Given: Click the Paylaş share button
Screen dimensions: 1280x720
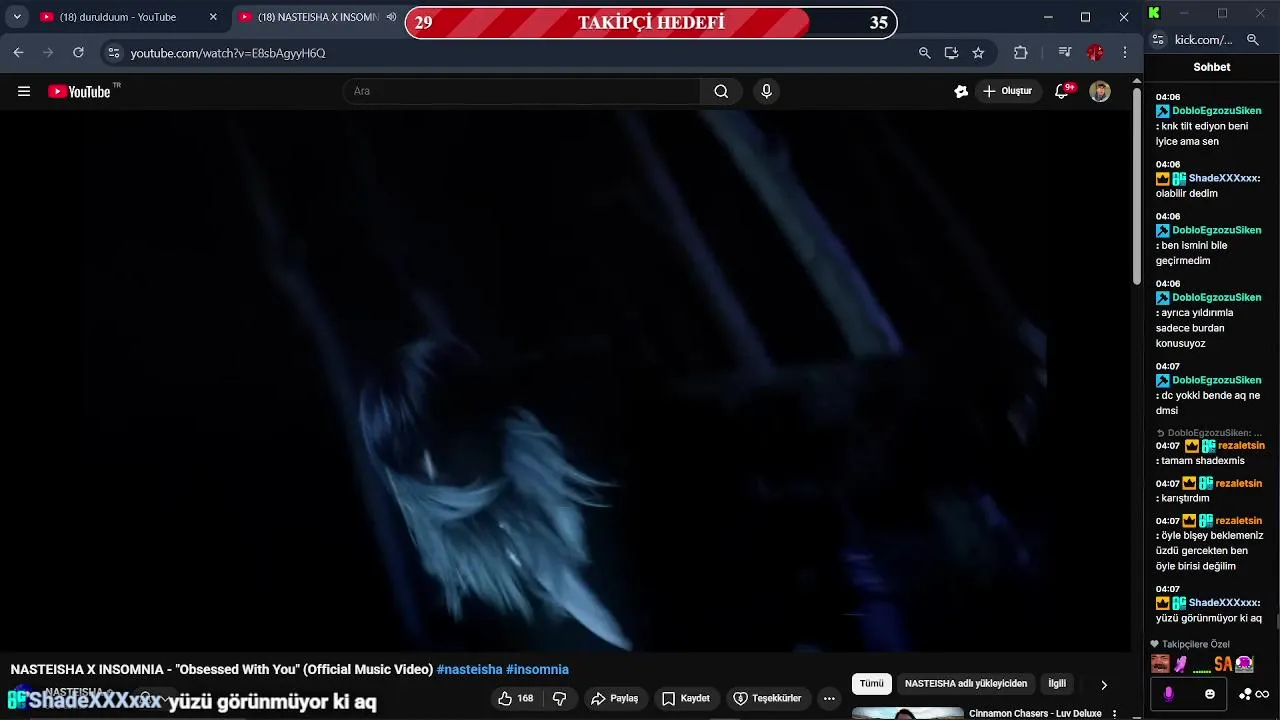Looking at the screenshot, I should point(614,698).
